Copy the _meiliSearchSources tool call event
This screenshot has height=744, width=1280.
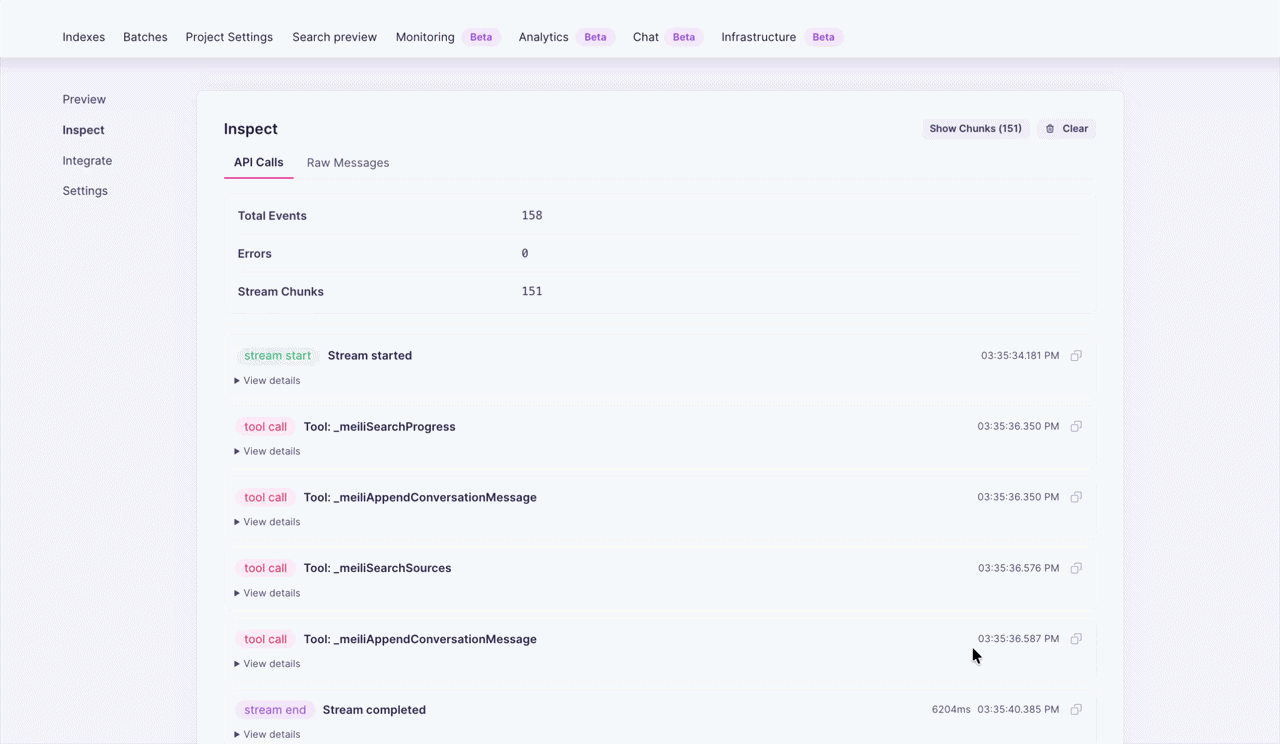[1076, 568]
